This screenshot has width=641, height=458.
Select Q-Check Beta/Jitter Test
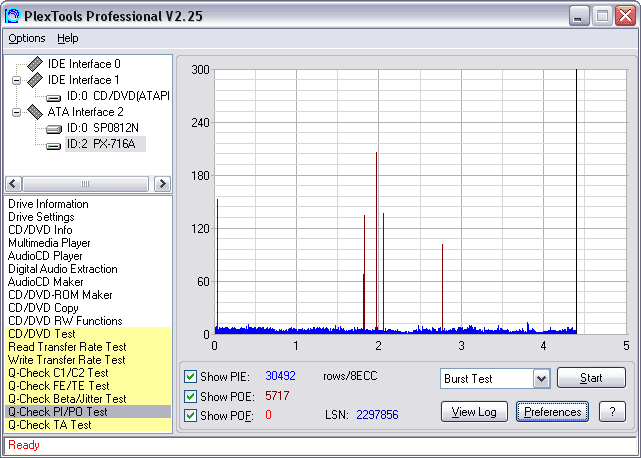(88, 399)
